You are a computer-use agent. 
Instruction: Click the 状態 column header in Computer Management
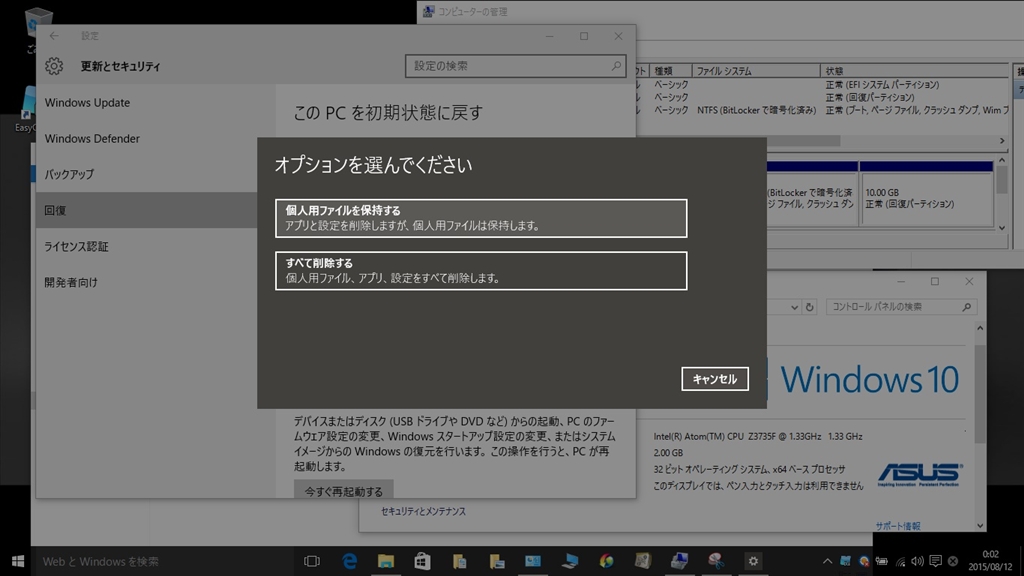coord(914,71)
